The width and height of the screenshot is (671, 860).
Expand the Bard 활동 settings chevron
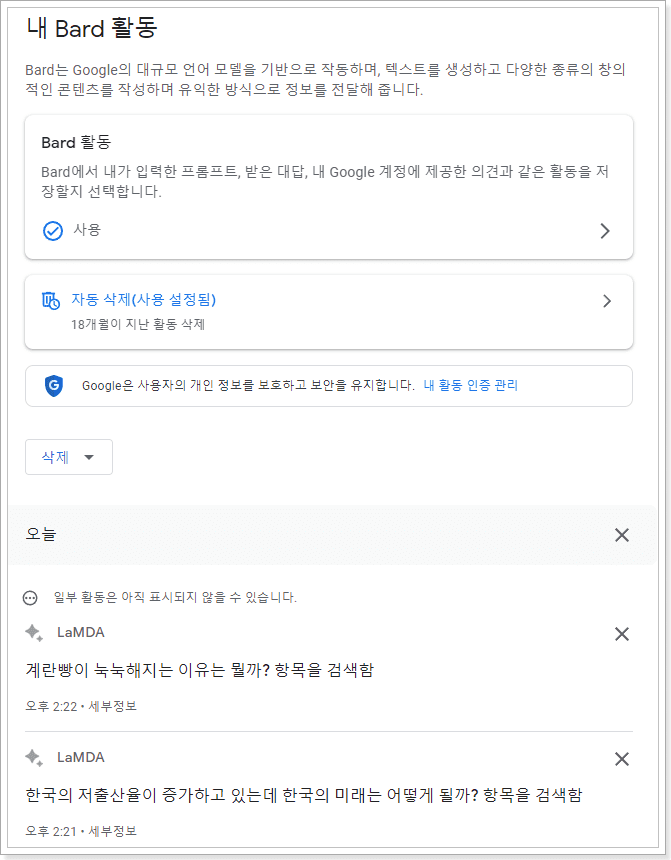tap(604, 229)
